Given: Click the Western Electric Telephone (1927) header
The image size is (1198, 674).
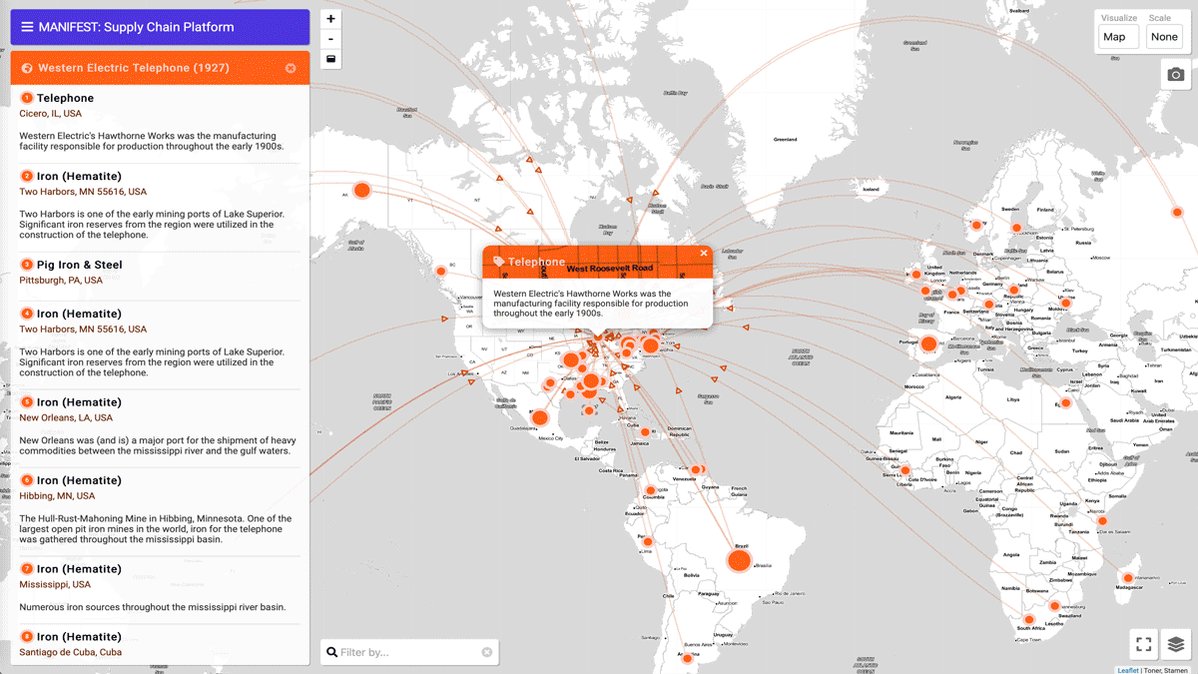Looking at the screenshot, I should pyautogui.click(x=134, y=68).
